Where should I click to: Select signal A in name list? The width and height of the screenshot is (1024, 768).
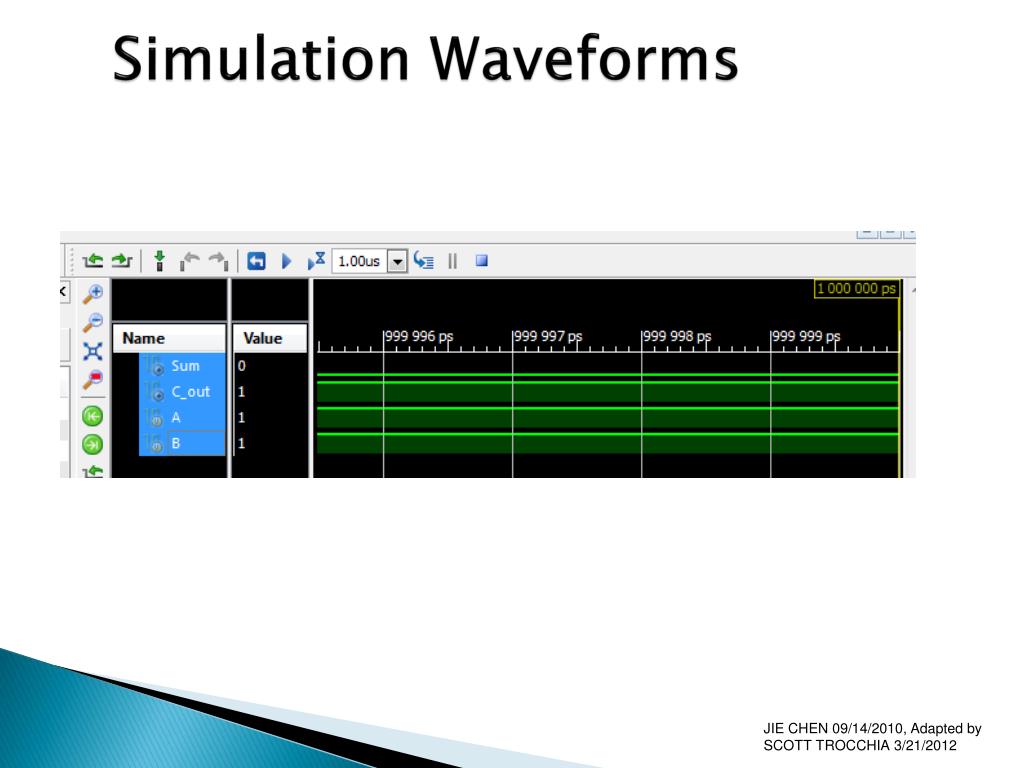182,417
